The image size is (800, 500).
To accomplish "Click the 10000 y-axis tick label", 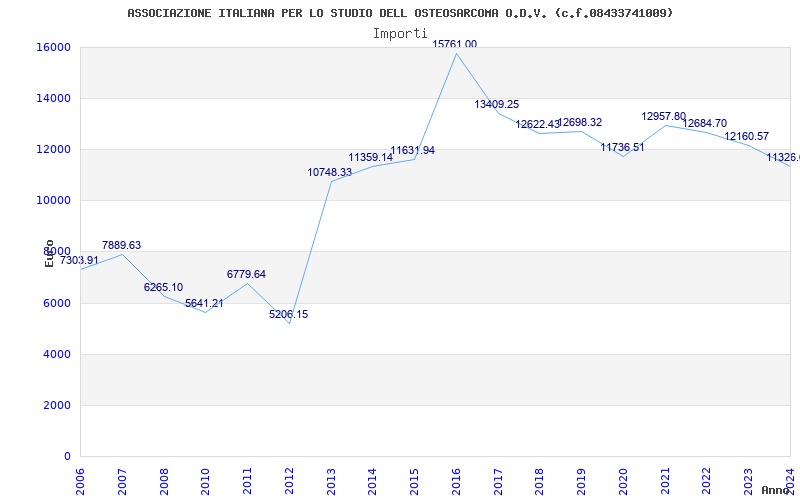I will coord(53,201).
